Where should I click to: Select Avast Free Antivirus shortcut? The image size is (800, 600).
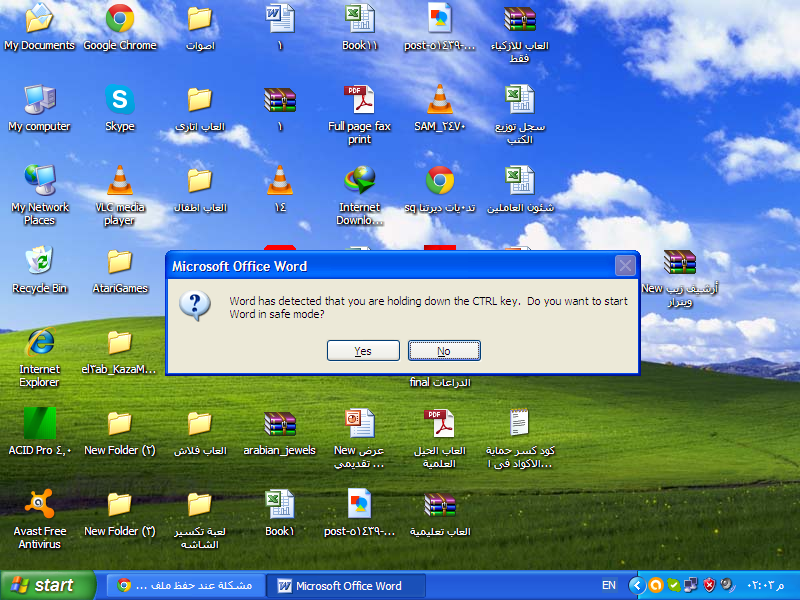39,519
